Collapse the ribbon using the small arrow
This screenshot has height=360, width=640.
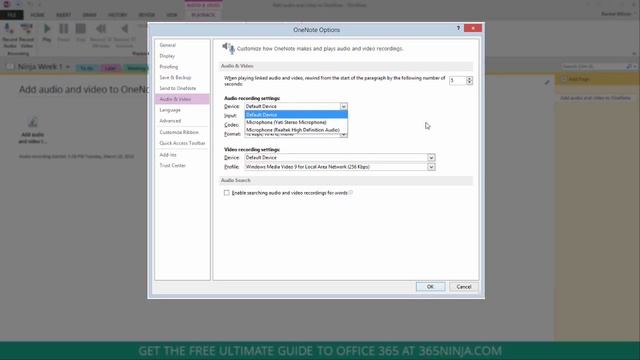(x=634, y=53)
